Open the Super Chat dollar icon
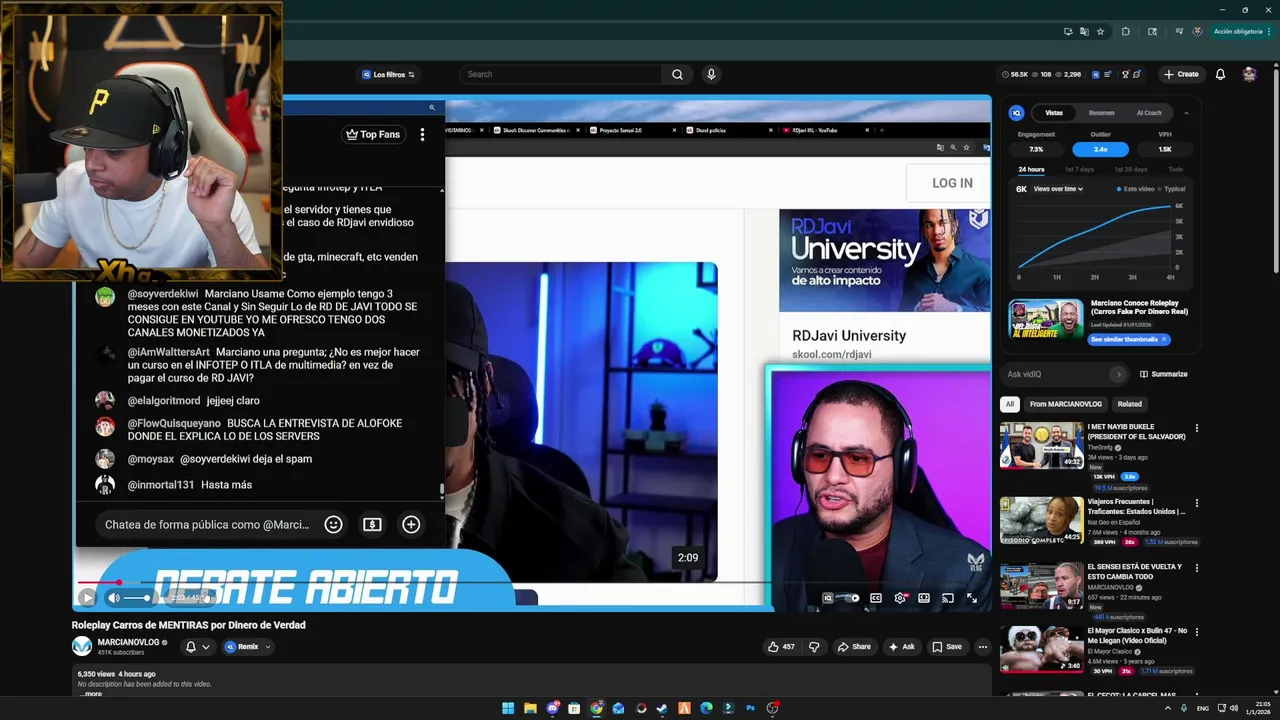This screenshot has width=1280, height=720. pos(372,524)
